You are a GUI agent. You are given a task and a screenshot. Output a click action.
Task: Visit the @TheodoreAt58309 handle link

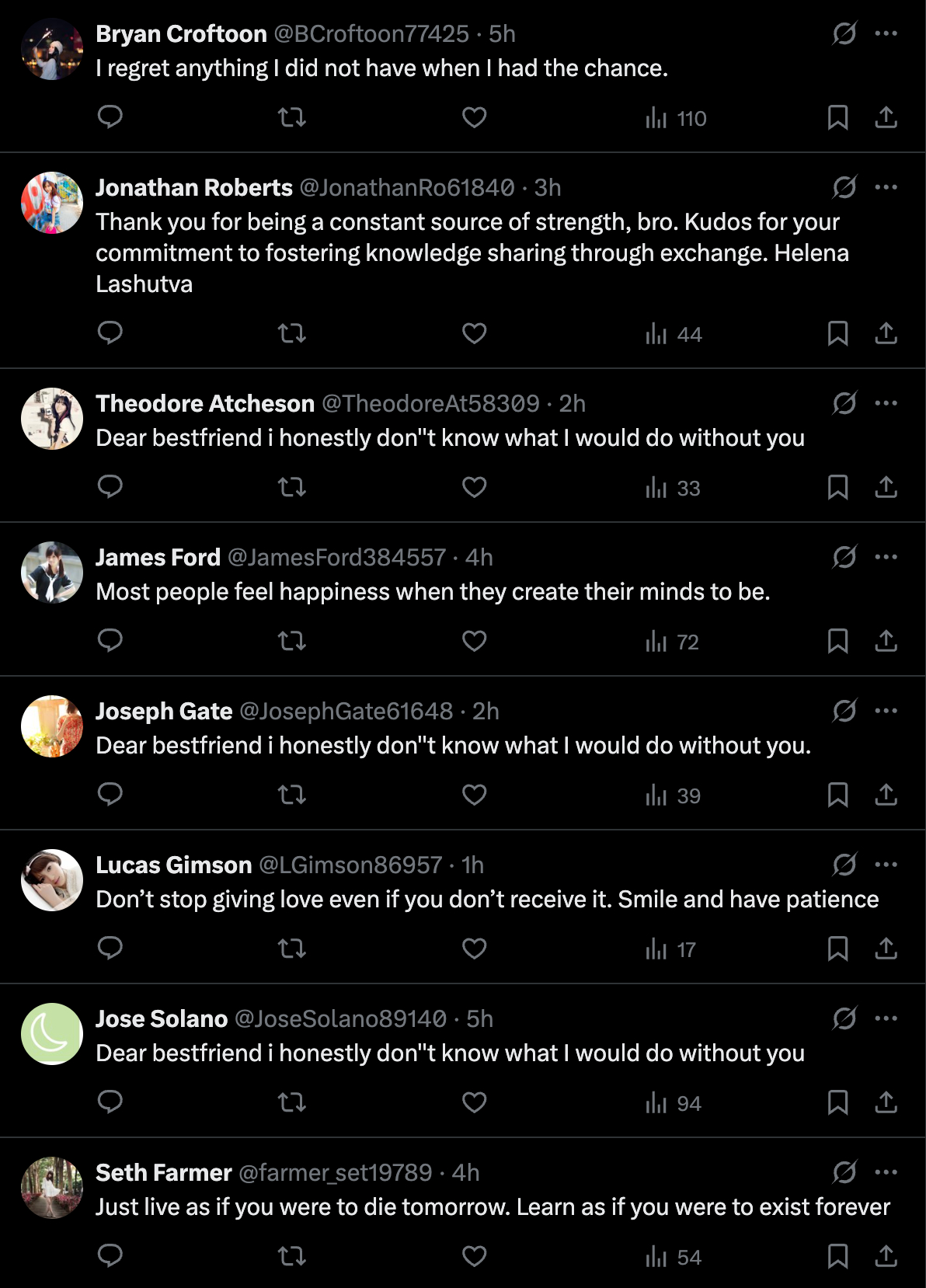click(430, 404)
